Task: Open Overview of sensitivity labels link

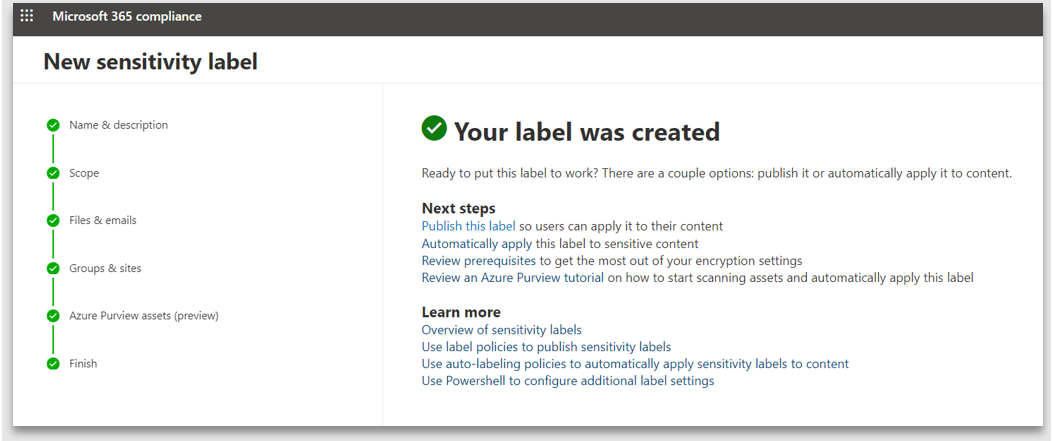Action: (x=501, y=330)
